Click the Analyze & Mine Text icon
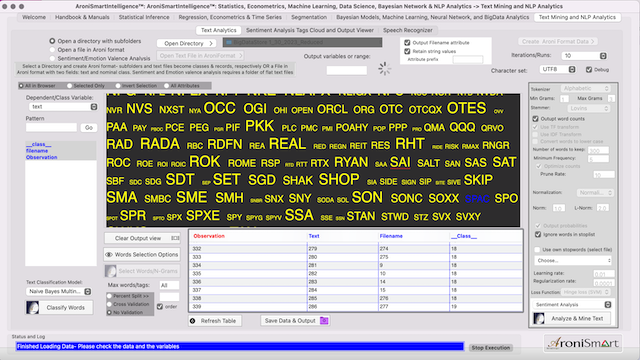Viewport: 640px width, 360px height. click(x=539, y=318)
